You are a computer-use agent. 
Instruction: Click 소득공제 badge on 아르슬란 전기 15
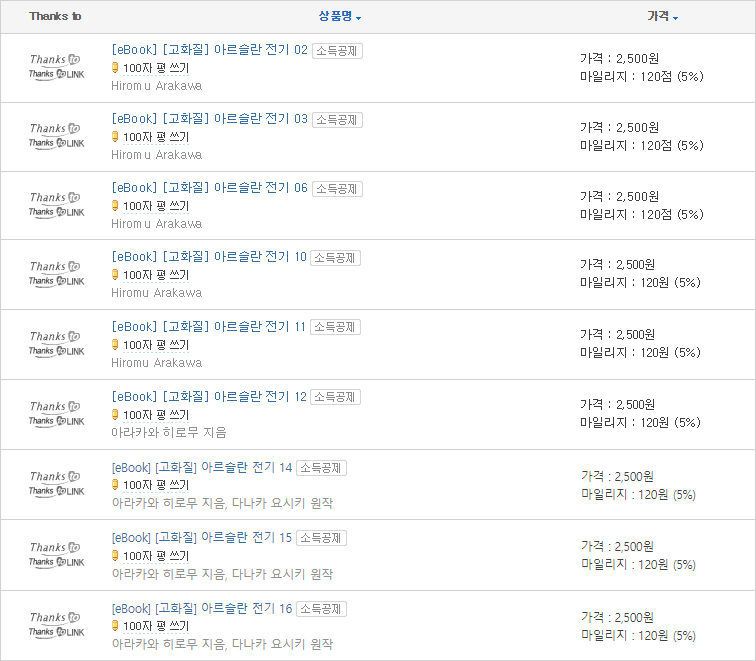[x=321, y=538]
